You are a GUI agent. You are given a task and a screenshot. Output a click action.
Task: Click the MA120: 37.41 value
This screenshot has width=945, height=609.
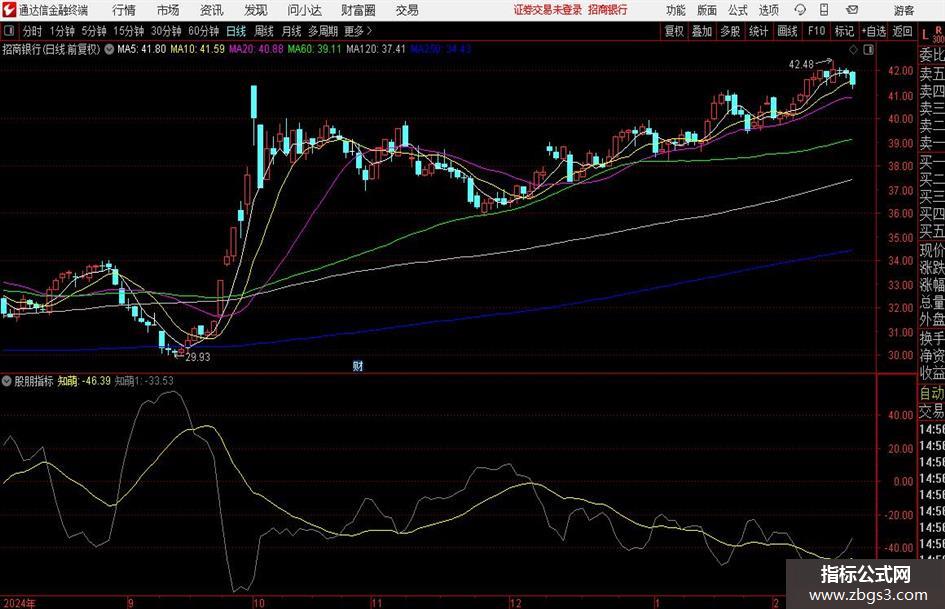(376, 49)
